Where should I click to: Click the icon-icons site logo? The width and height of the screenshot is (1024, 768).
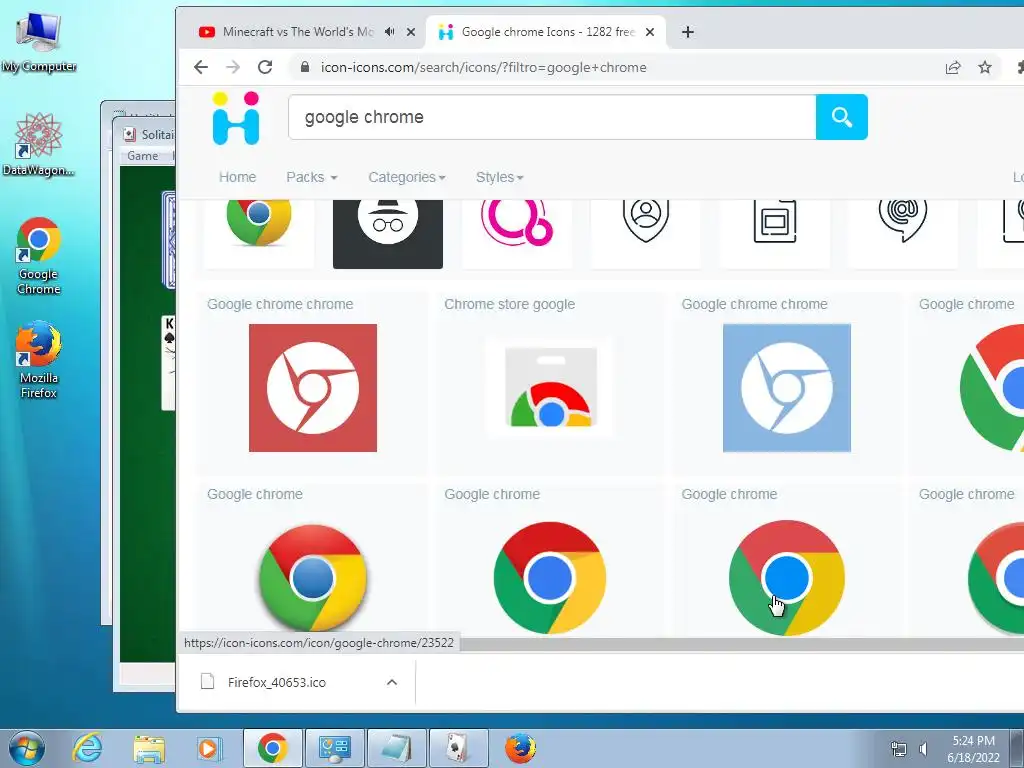click(236, 118)
